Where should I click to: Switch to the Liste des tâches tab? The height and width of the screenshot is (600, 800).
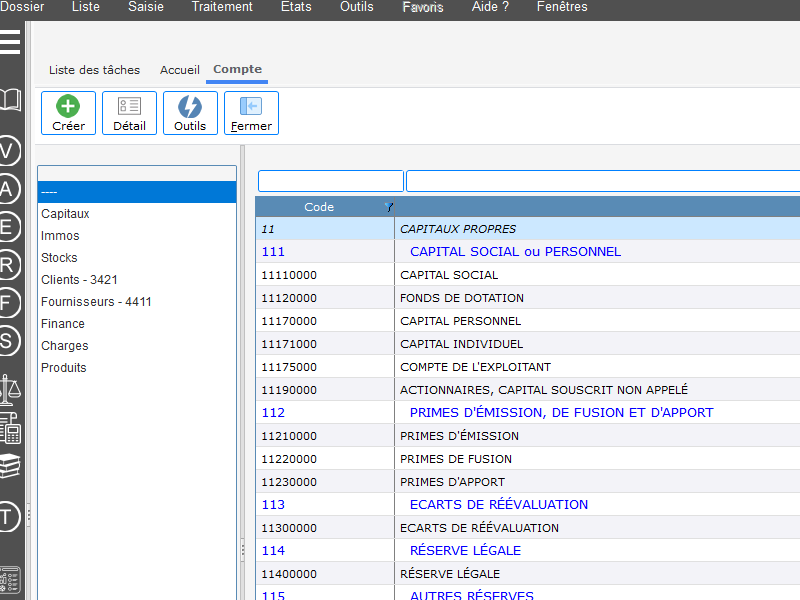pos(94,70)
